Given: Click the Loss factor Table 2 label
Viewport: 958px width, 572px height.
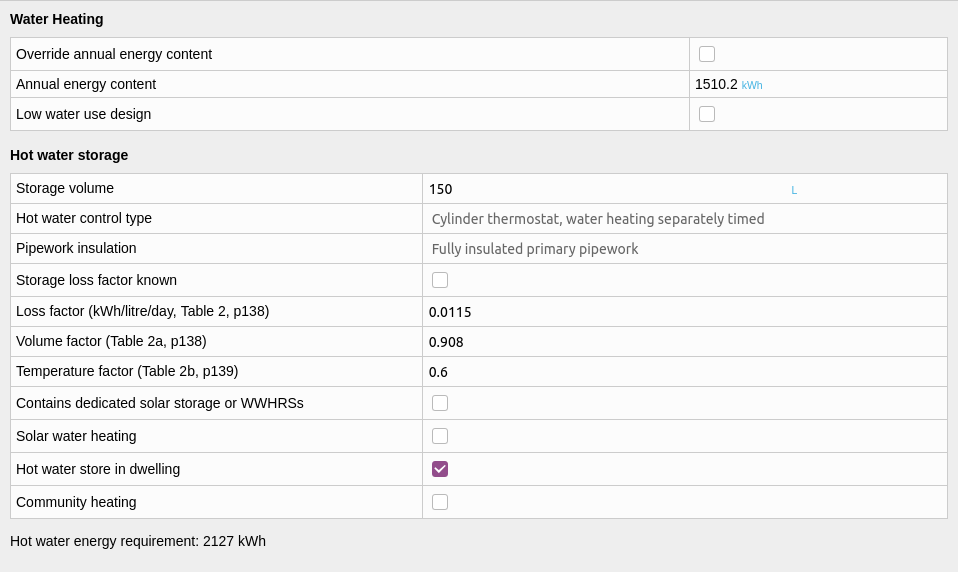Looking at the screenshot, I should click(142, 311).
